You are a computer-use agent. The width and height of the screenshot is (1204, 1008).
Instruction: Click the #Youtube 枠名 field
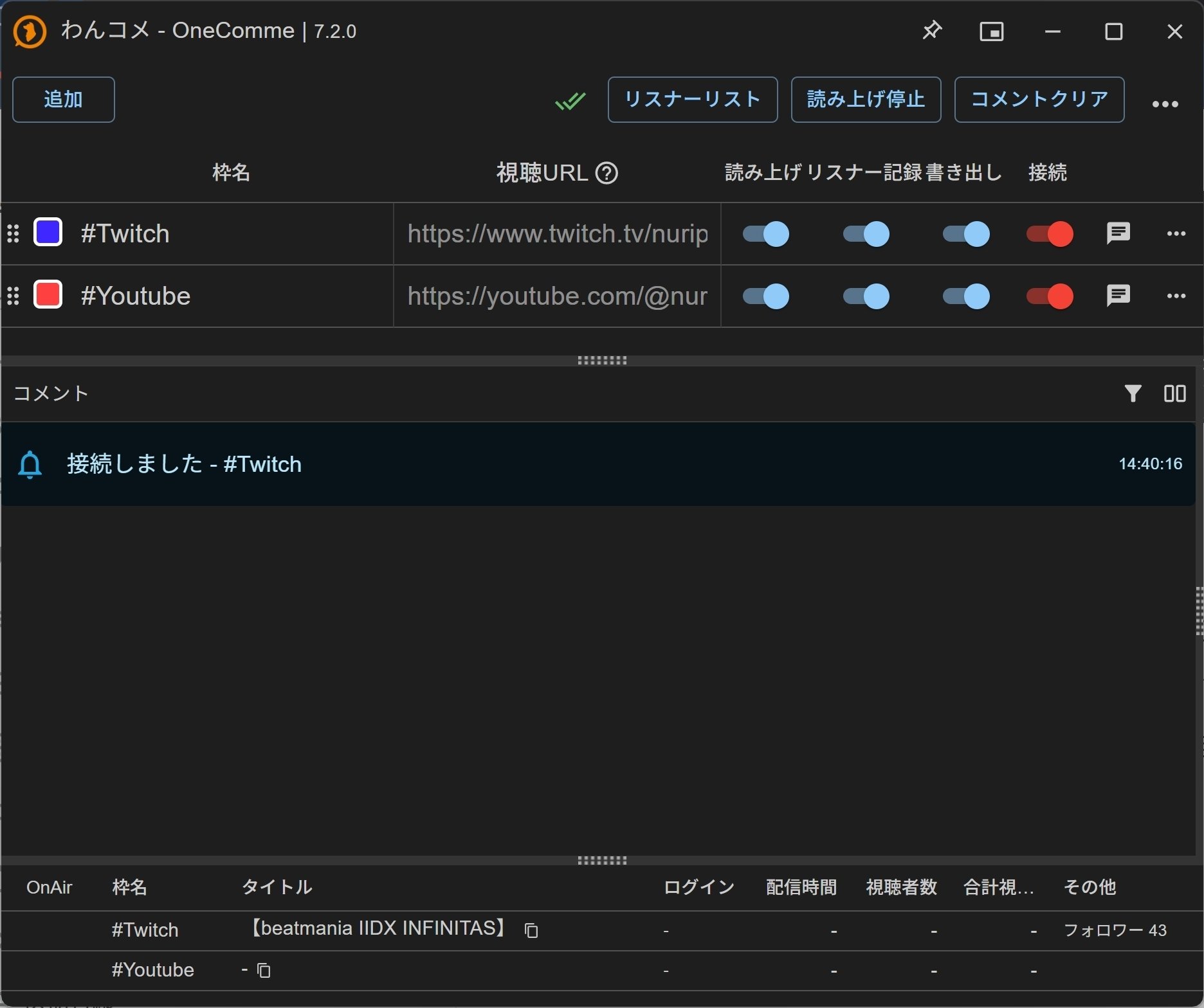tap(232, 296)
